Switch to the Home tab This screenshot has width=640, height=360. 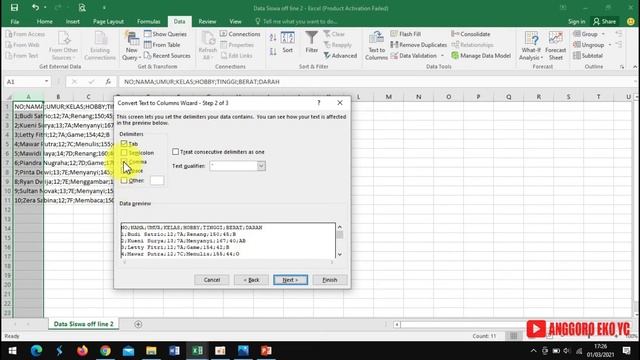click(x=44, y=22)
